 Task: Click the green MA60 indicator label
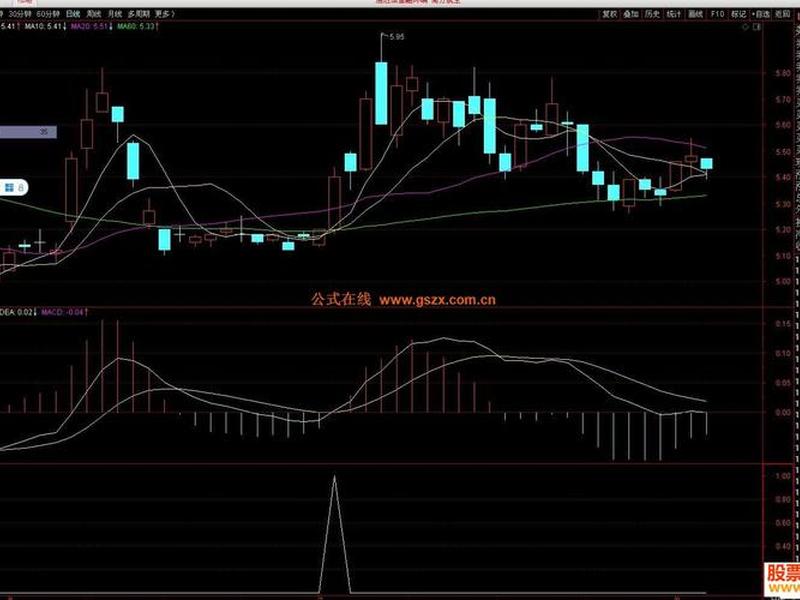click(137, 26)
